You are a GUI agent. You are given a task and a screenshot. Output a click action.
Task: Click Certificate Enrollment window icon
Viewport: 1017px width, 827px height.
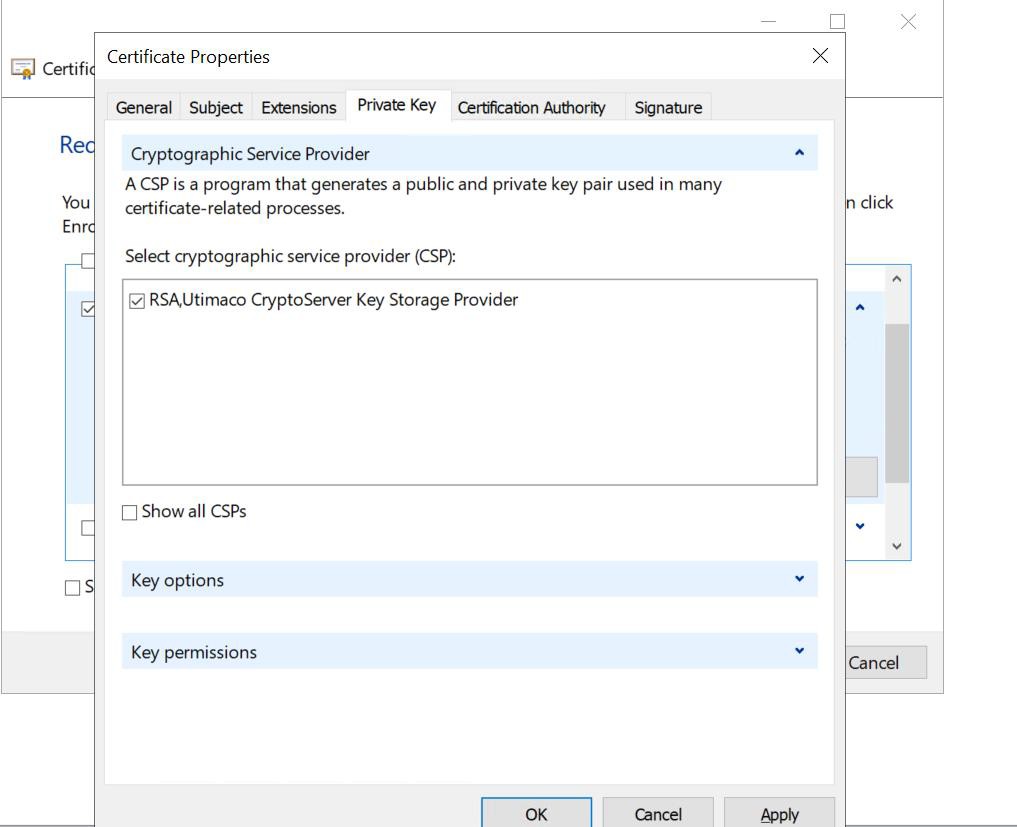tap(23, 68)
